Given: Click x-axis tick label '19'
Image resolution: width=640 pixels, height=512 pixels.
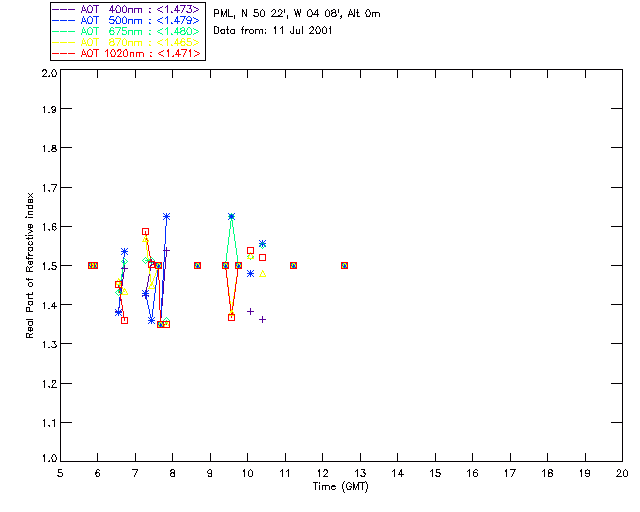Looking at the screenshot, I should tap(585, 473).
